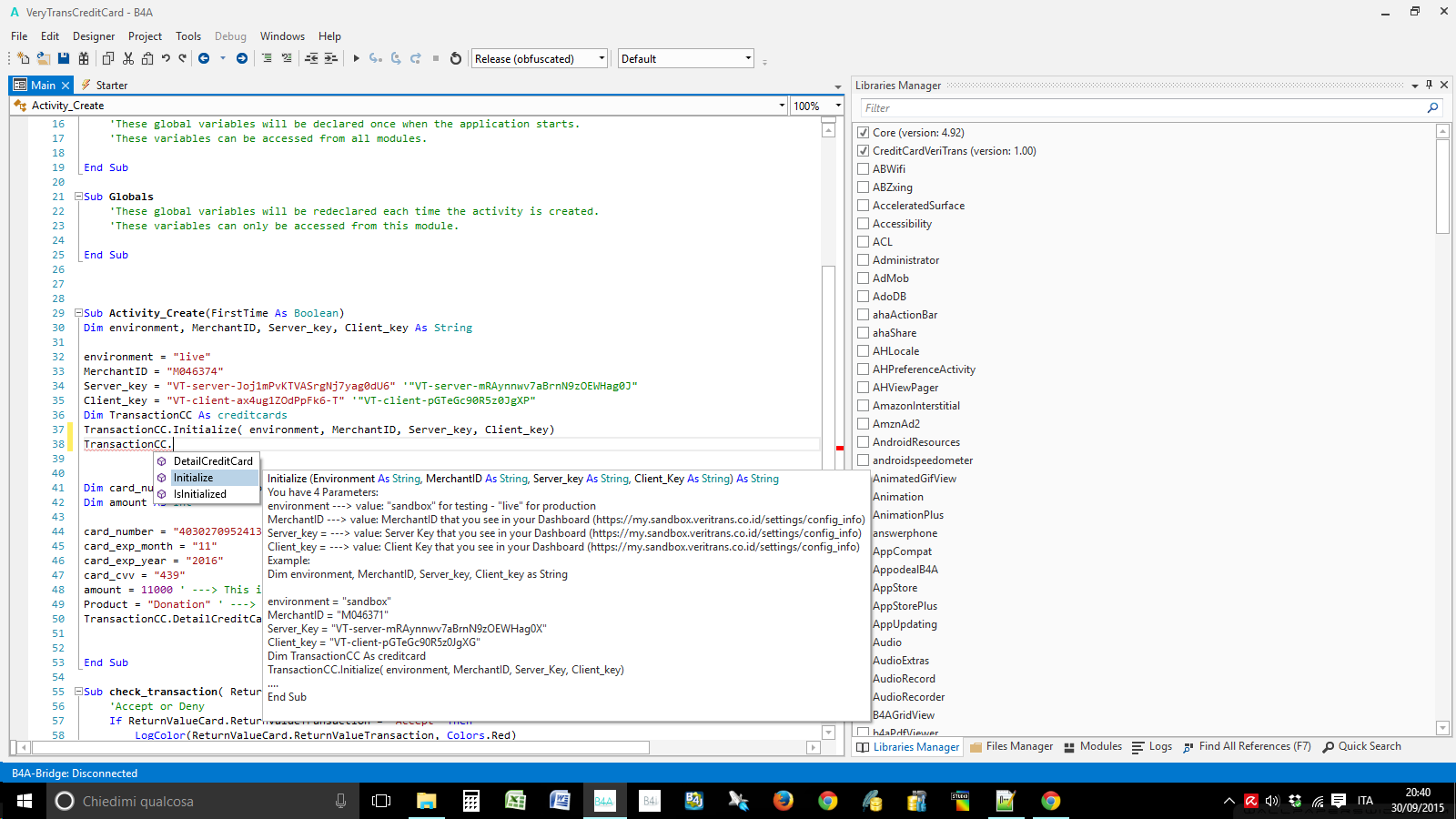Click the block comment icon
1456x819 pixels.
tap(267, 58)
